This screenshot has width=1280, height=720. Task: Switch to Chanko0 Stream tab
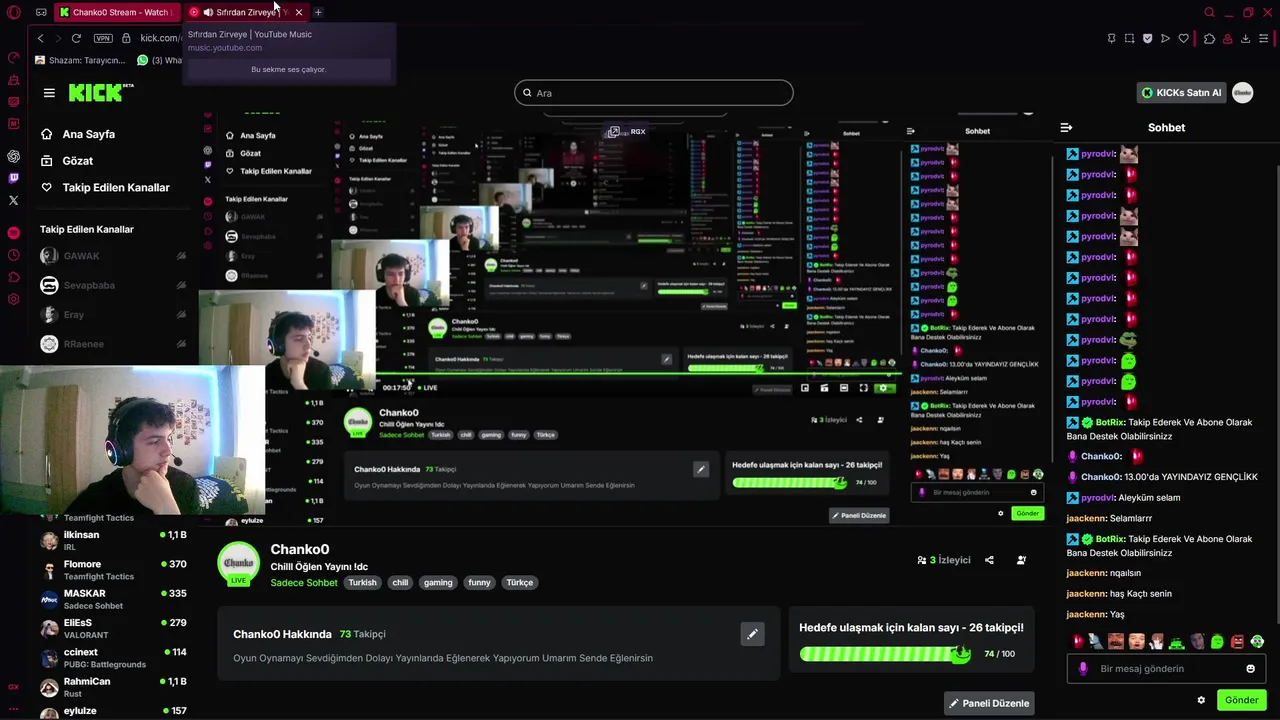click(115, 12)
